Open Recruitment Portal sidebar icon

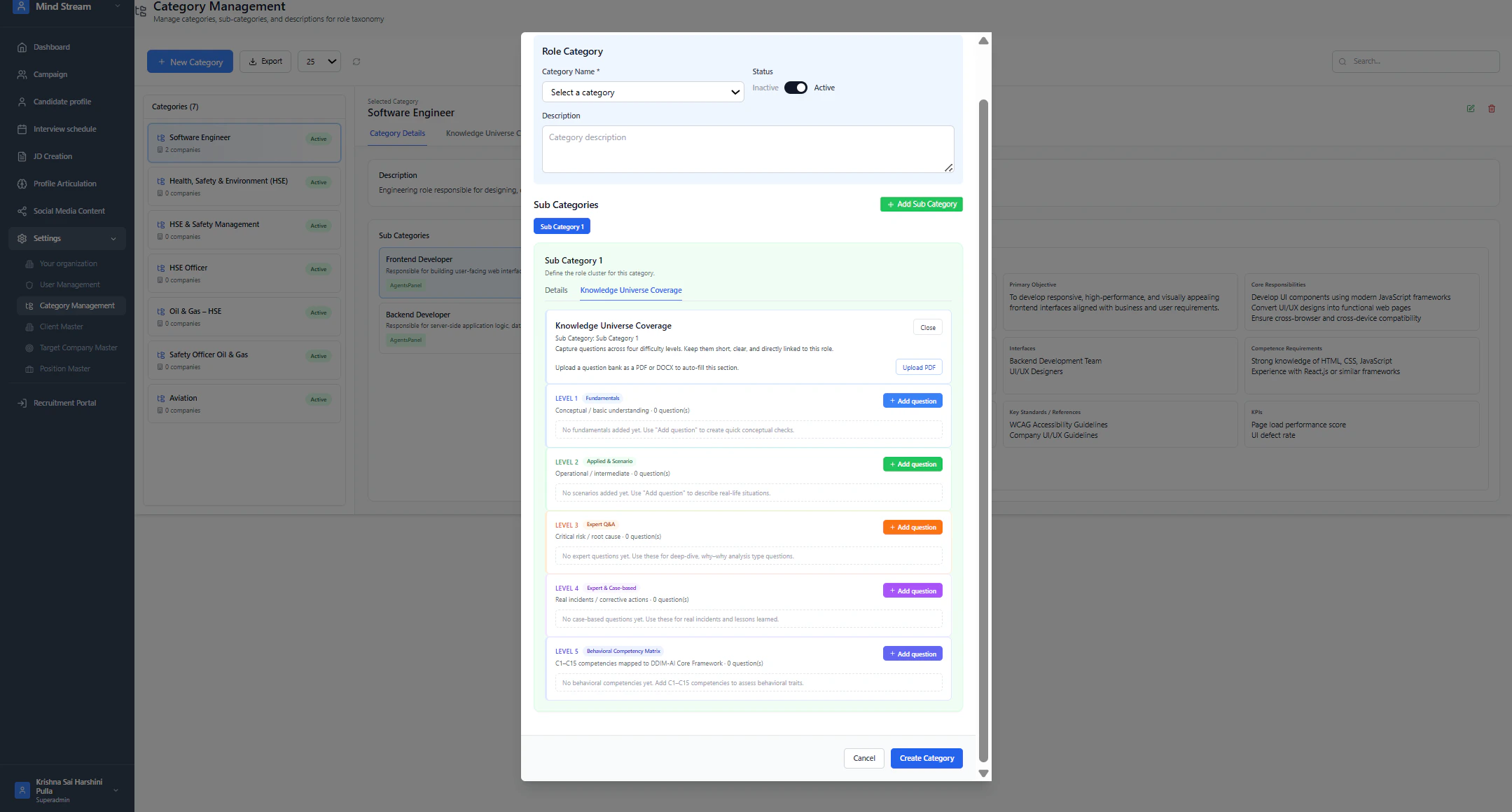click(22, 404)
